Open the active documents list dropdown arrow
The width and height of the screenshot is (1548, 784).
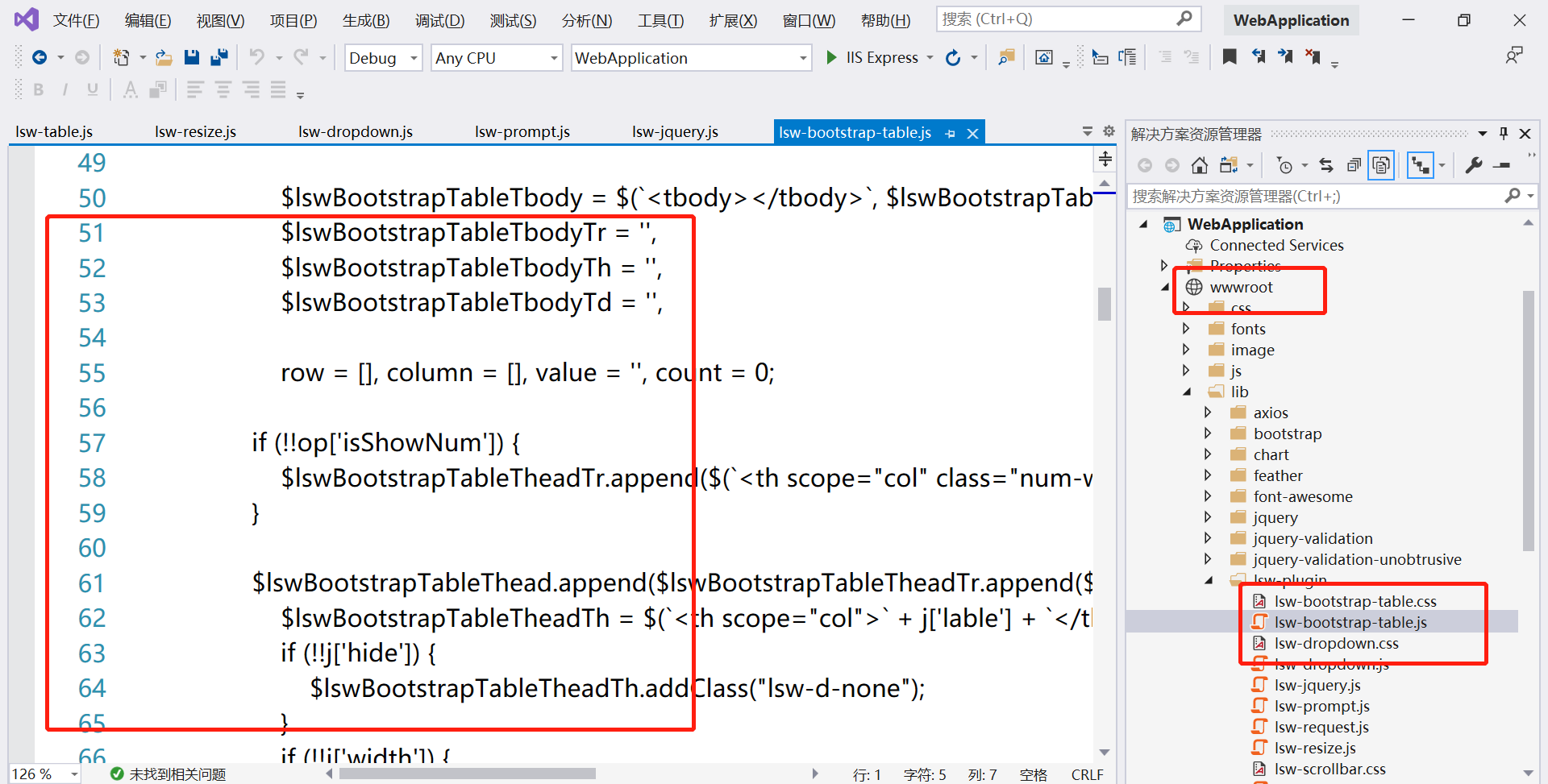[x=1087, y=131]
